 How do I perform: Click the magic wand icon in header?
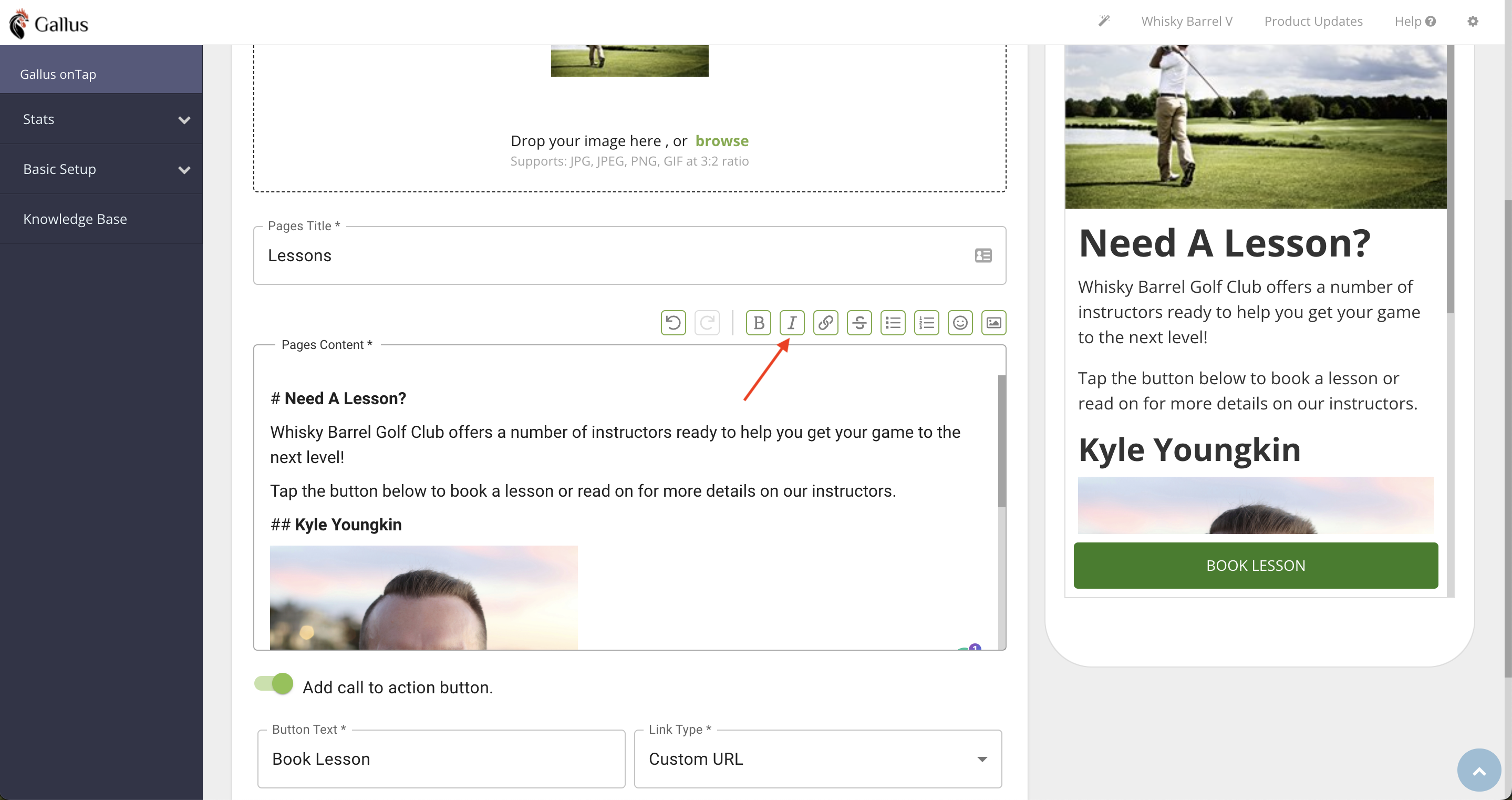(x=1104, y=21)
